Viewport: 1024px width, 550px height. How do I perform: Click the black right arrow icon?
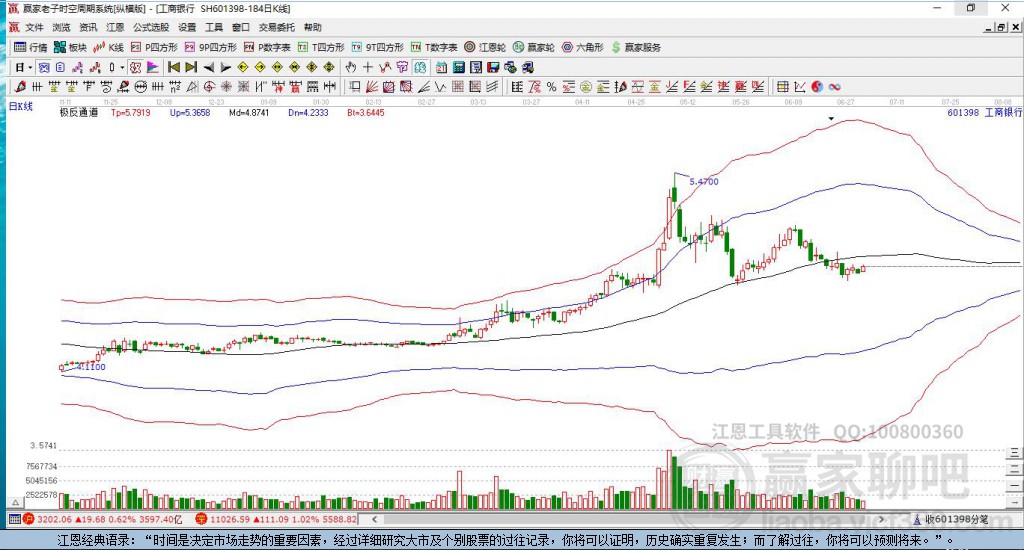[x=225, y=67]
